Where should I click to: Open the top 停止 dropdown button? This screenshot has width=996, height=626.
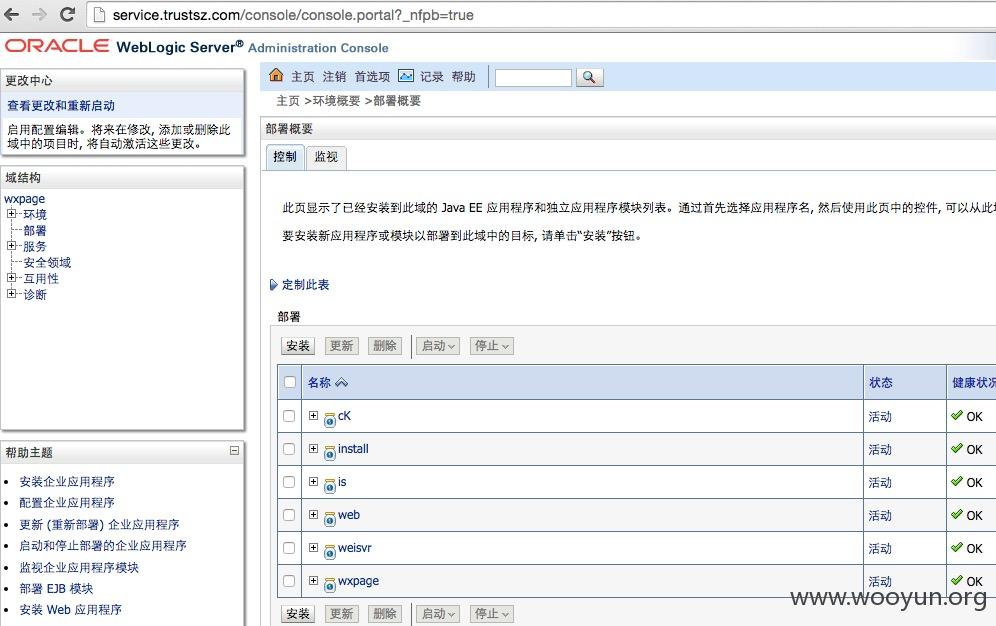pos(492,346)
